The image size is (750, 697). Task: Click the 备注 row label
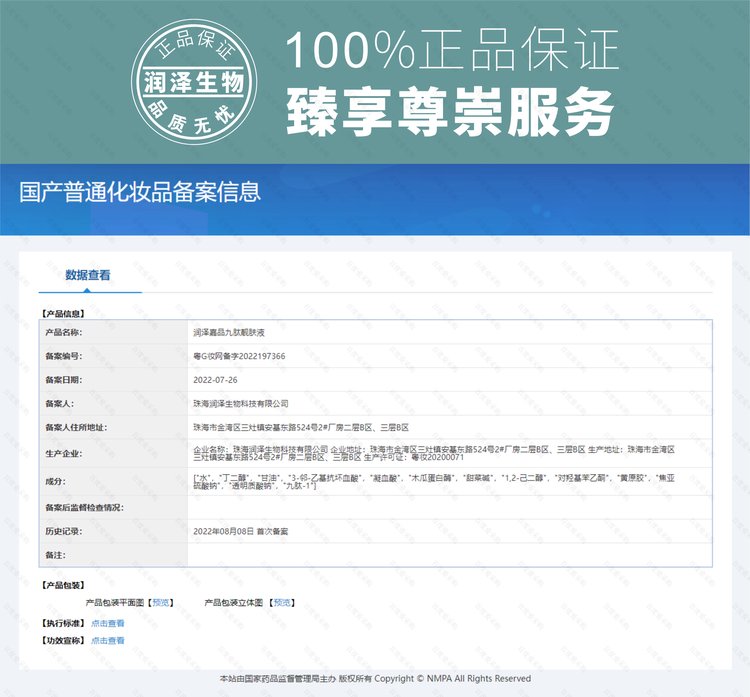click(55, 555)
